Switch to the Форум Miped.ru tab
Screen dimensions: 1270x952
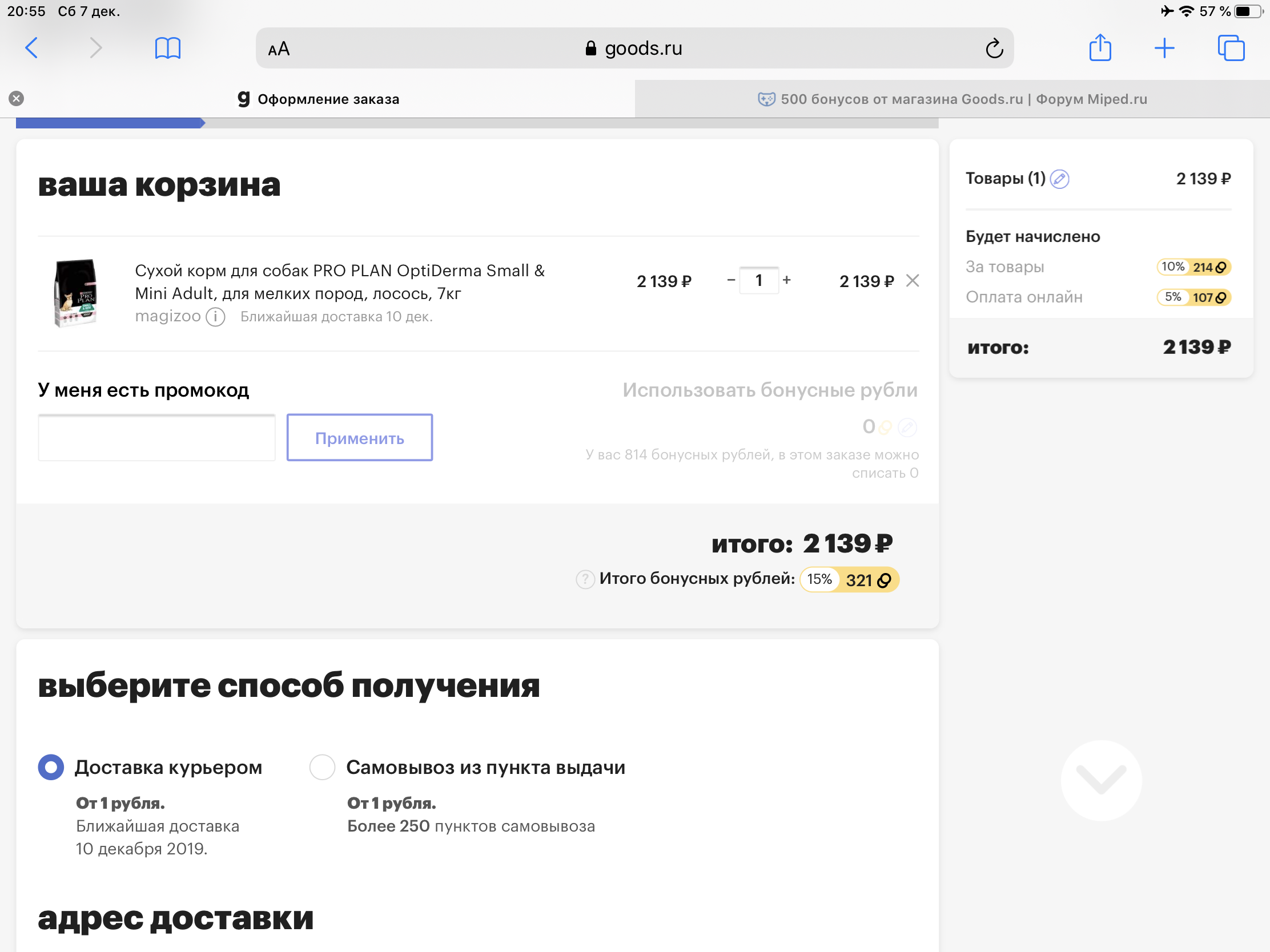coord(952,99)
